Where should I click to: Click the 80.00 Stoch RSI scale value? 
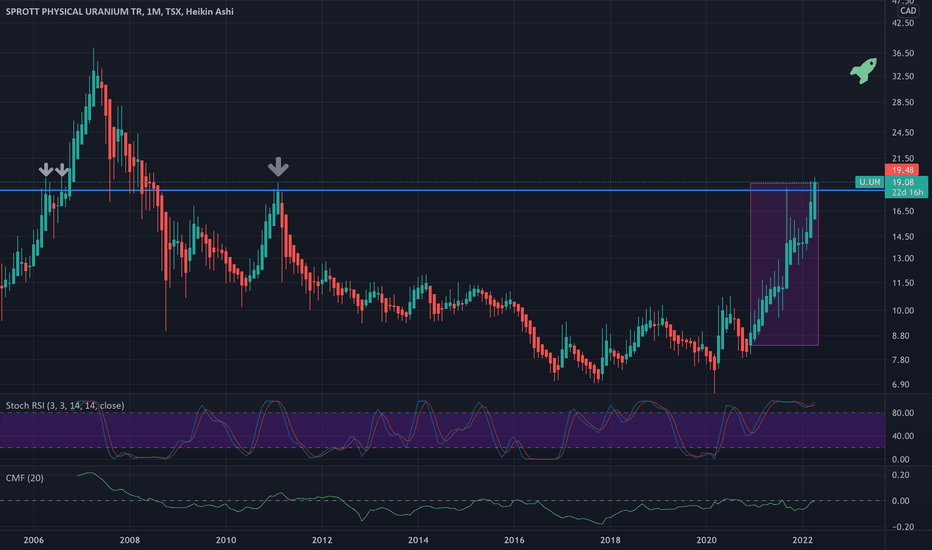(903, 413)
